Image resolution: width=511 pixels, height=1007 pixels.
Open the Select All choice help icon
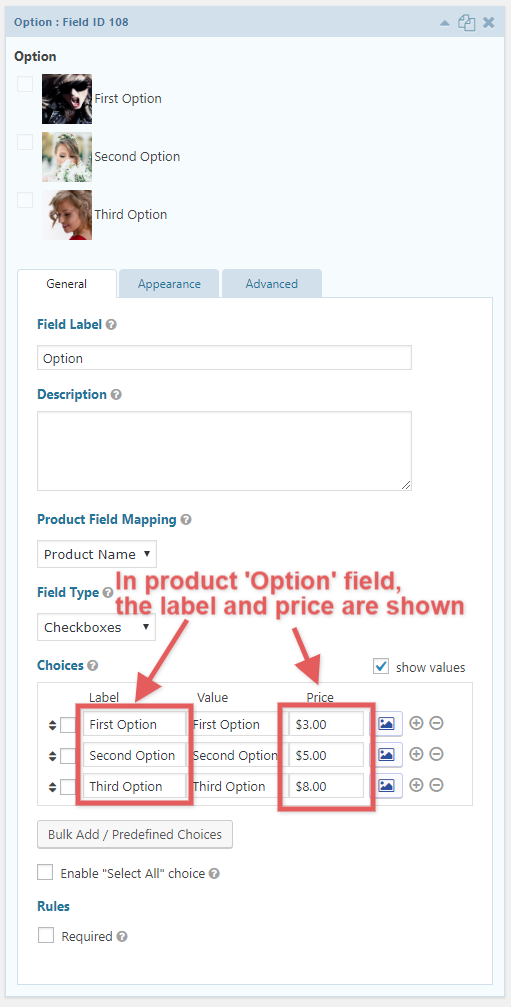(x=214, y=873)
